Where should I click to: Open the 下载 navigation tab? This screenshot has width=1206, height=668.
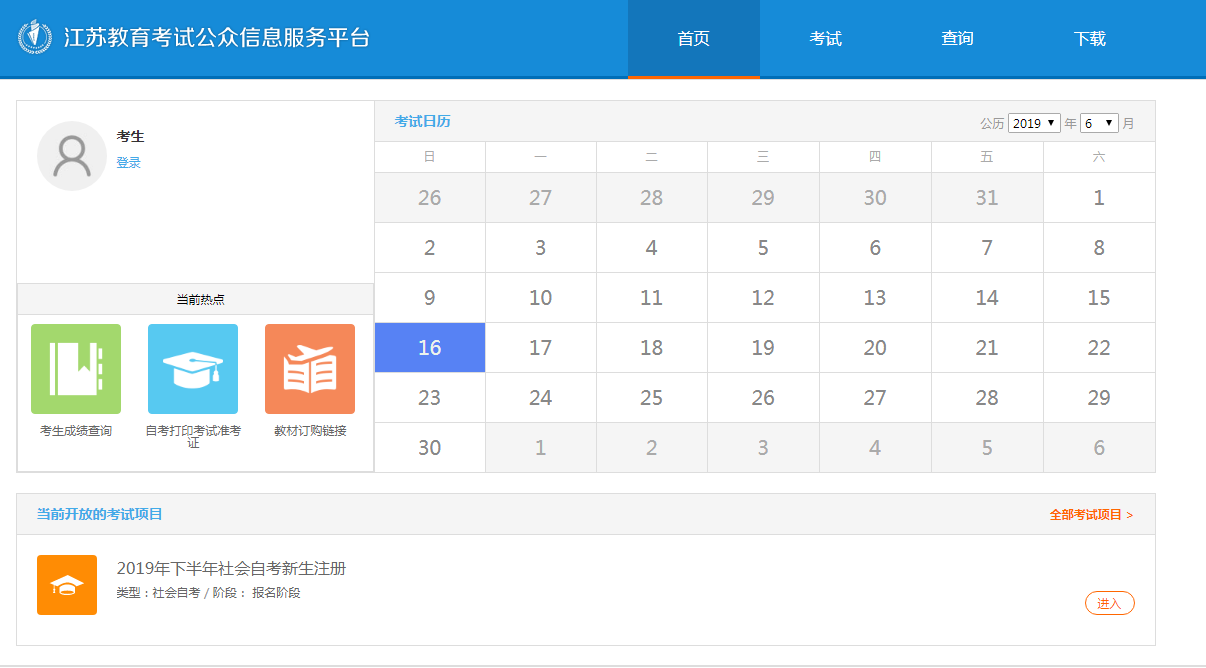pos(1089,39)
